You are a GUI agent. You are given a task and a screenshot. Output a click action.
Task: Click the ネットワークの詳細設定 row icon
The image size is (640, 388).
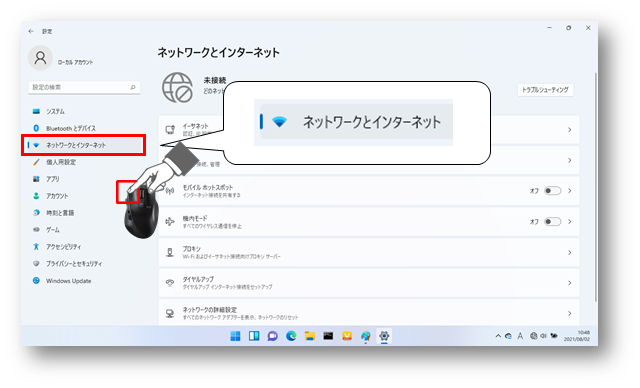[170, 313]
